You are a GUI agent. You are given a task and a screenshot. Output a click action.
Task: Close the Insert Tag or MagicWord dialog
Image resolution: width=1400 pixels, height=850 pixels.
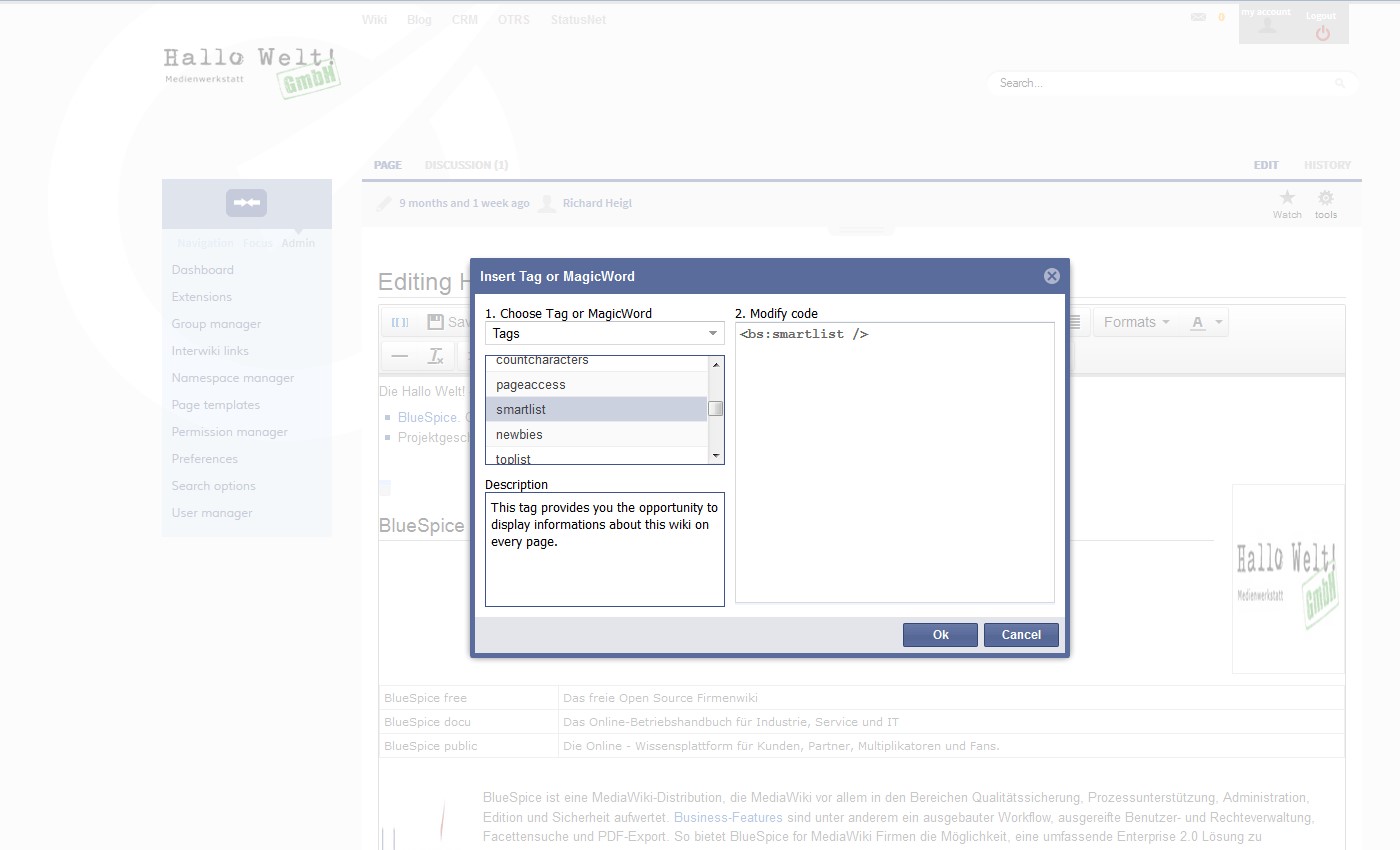tap(1051, 276)
